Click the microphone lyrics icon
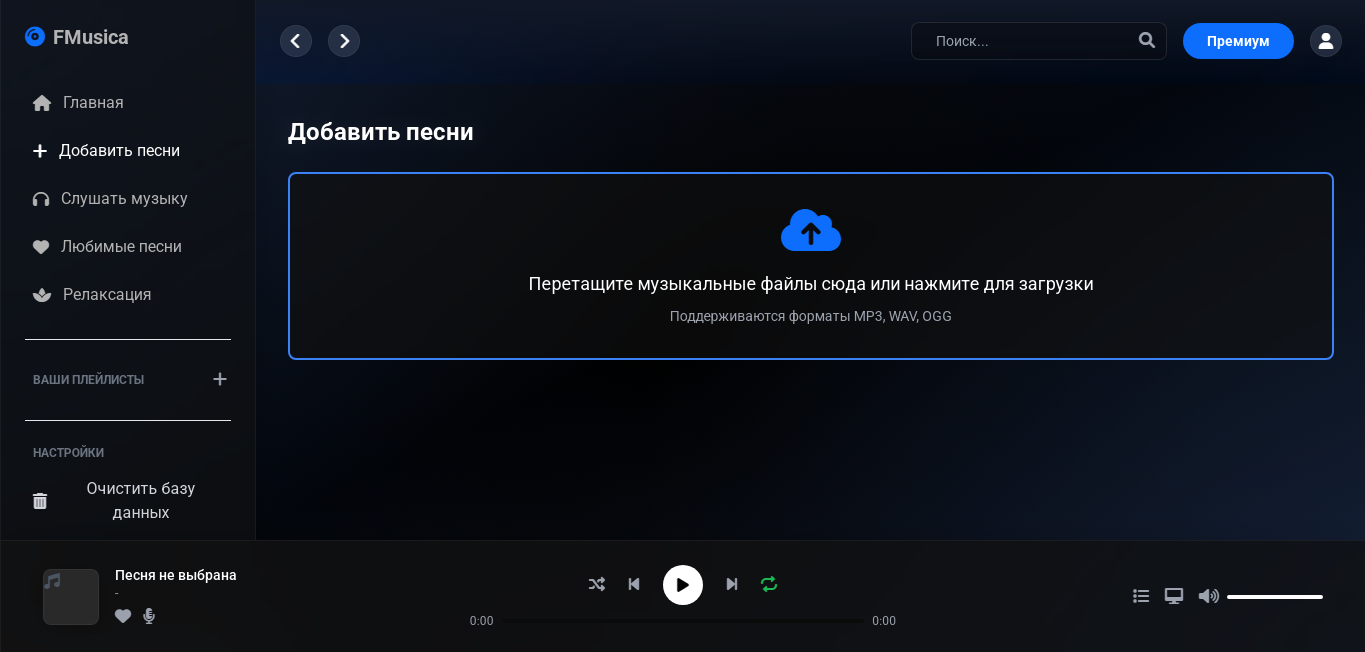This screenshot has width=1365, height=652. click(x=149, y=616)
